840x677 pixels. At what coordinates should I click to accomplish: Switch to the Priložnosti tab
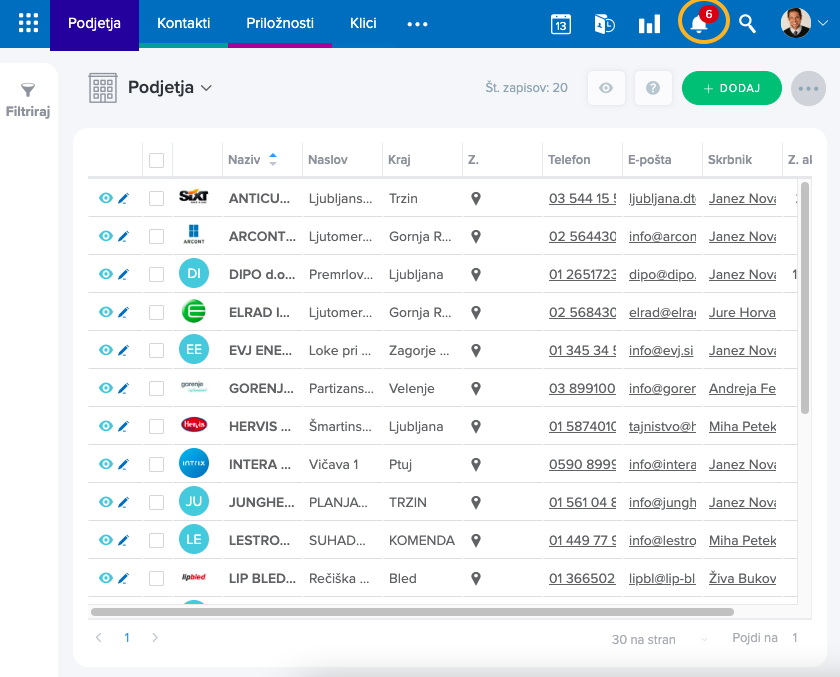(280, 23)
